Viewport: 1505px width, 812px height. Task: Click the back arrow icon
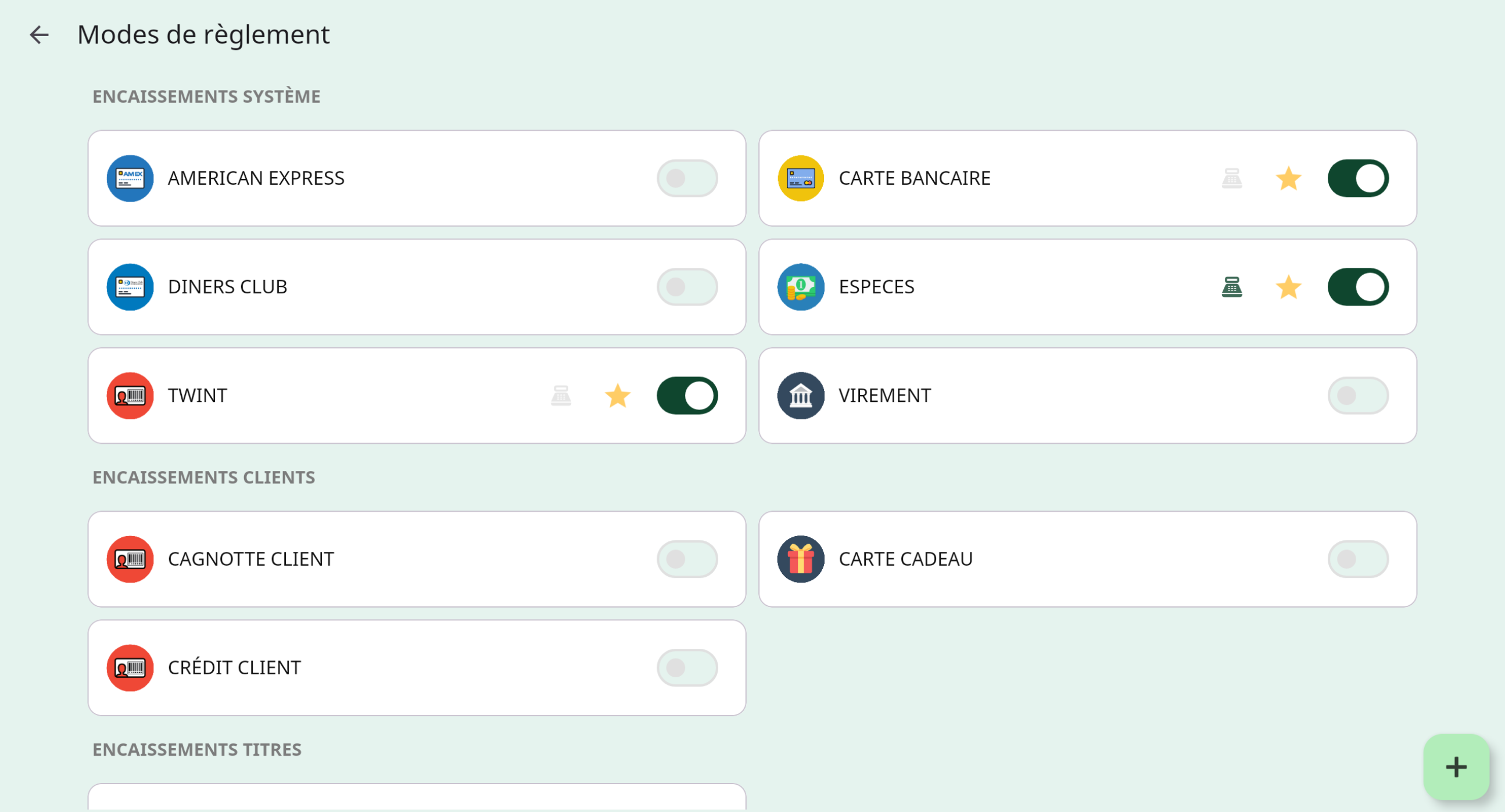[39, 35]
